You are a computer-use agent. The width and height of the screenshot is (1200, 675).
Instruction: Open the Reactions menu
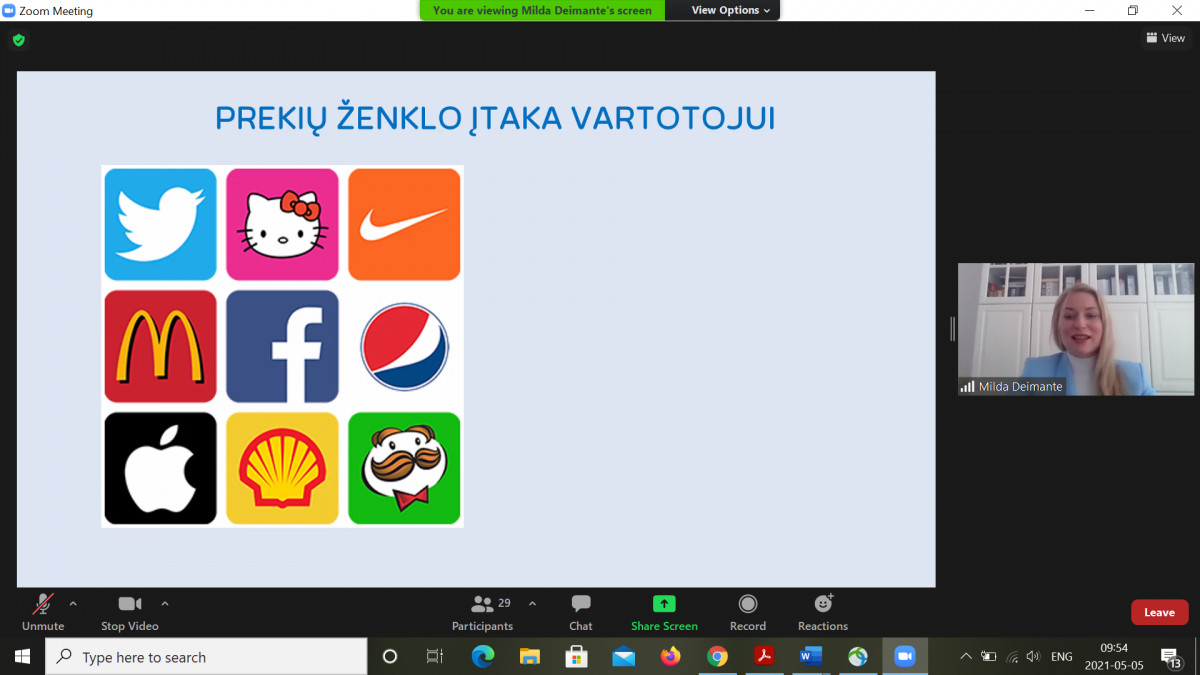823,612
